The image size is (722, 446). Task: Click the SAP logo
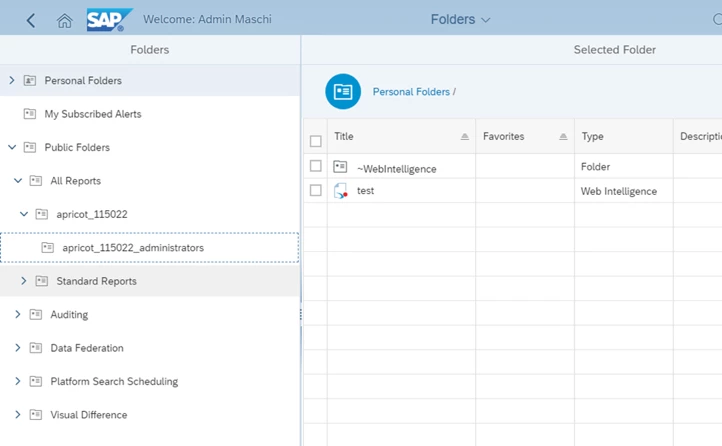(x=109, y=20)
